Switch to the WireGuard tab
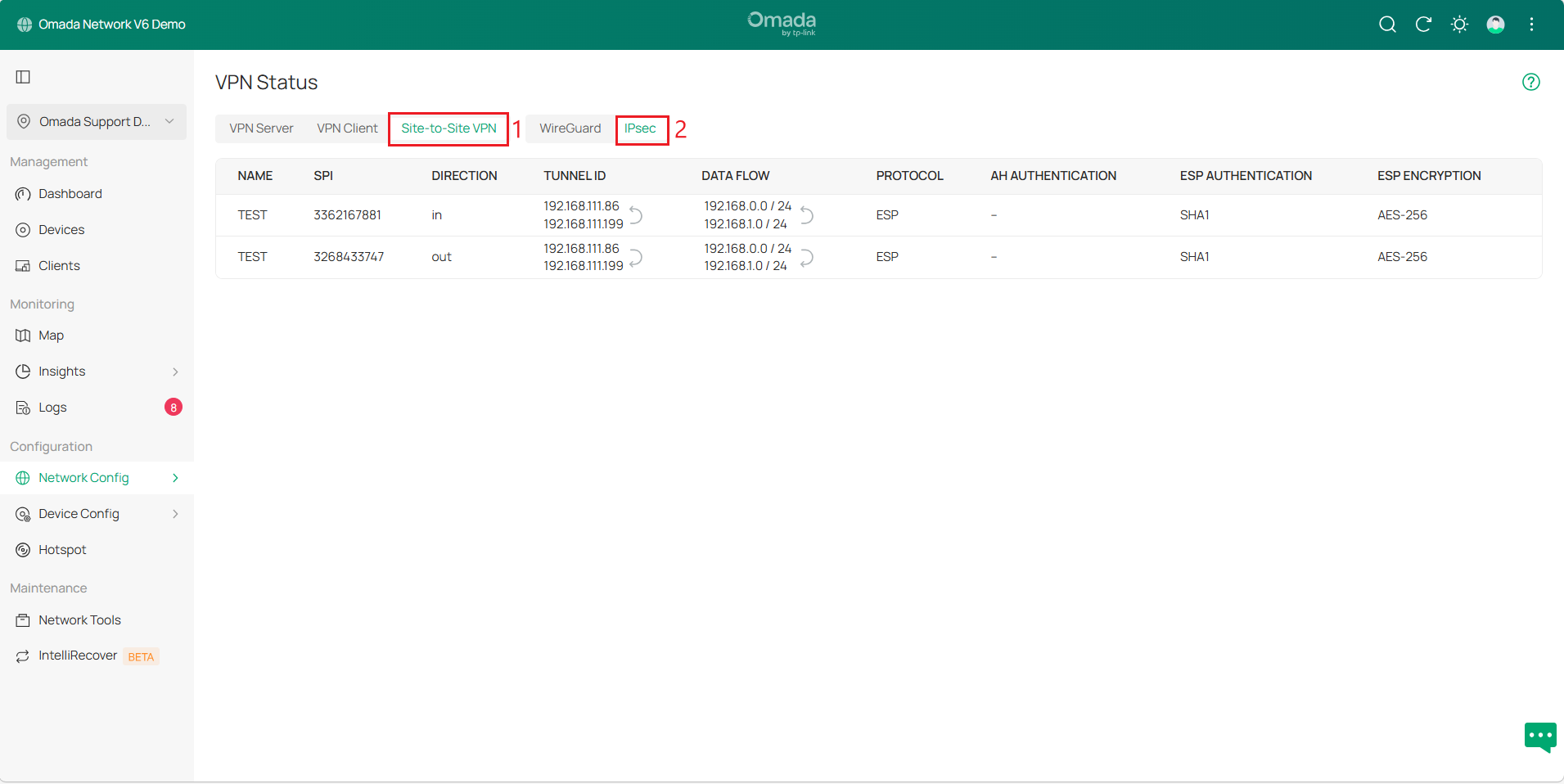1564x784 pixels. [570, 128]
